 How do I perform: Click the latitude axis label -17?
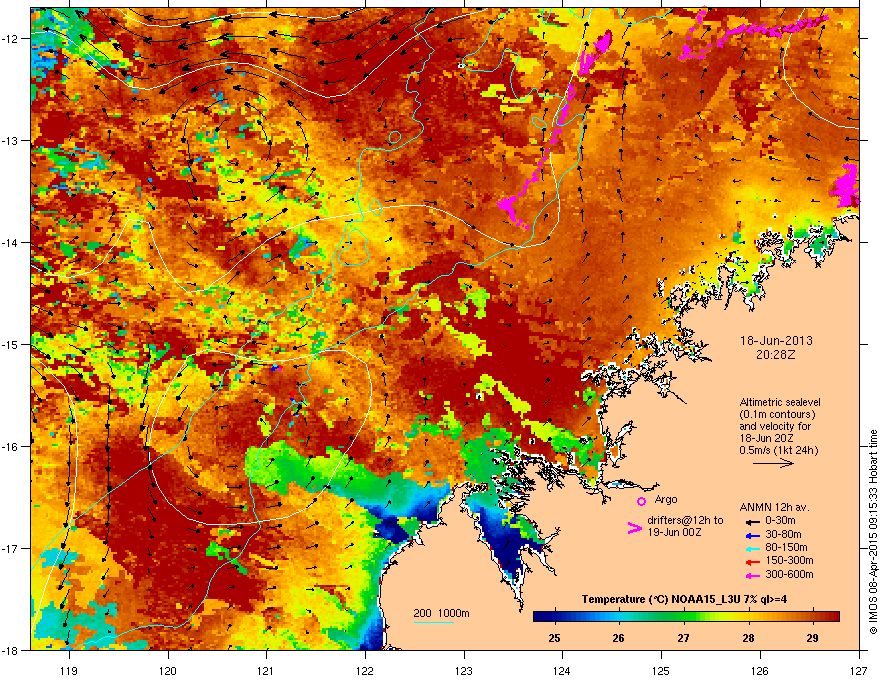pyautogui.click(x=10, y=548)
